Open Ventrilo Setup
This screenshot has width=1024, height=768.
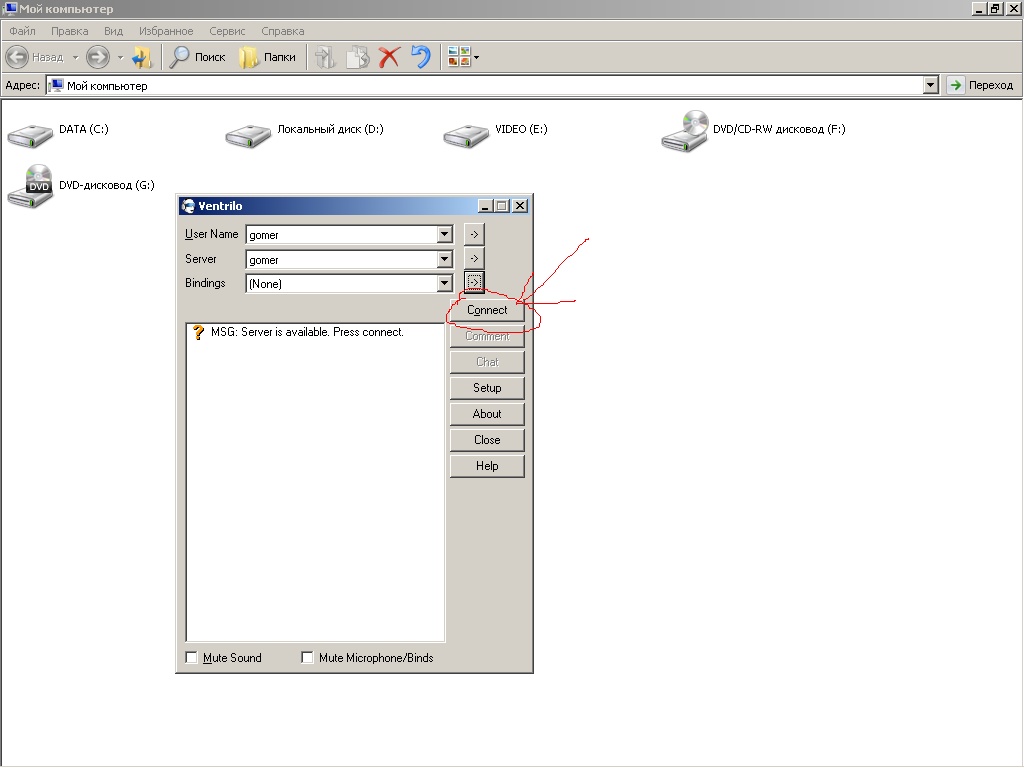pos(487,388)
